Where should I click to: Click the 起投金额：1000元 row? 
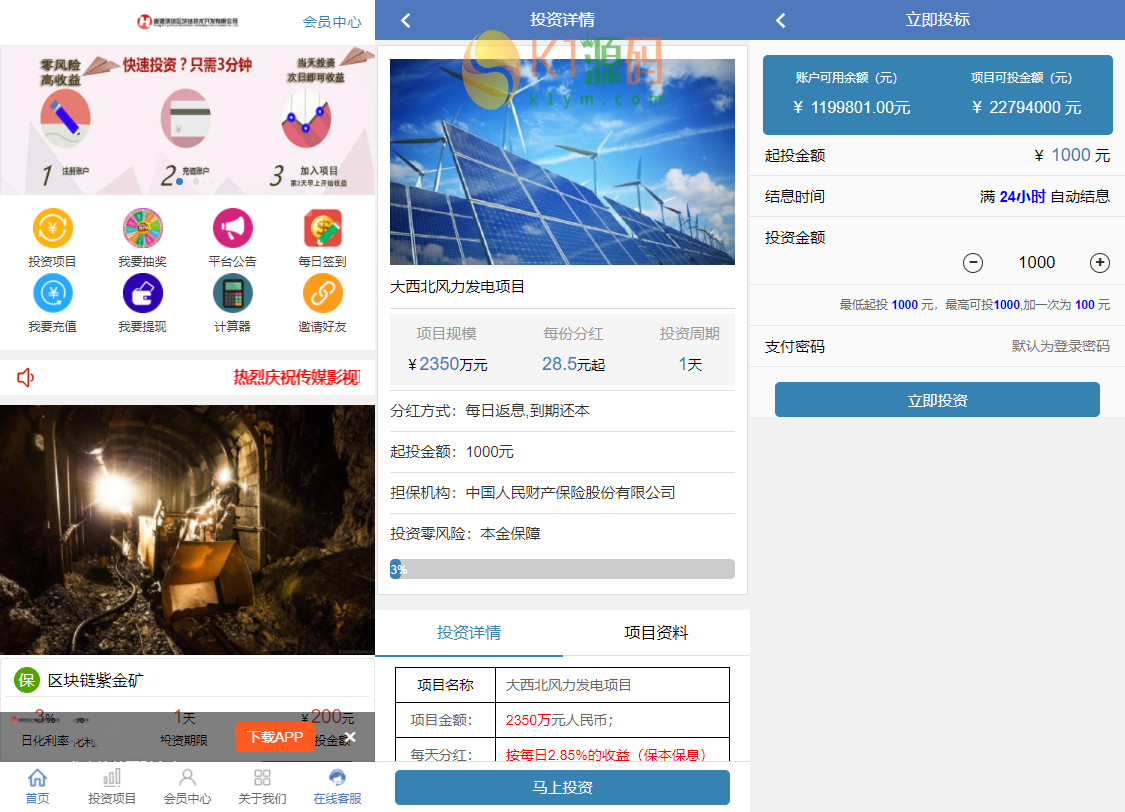[562, 452]
